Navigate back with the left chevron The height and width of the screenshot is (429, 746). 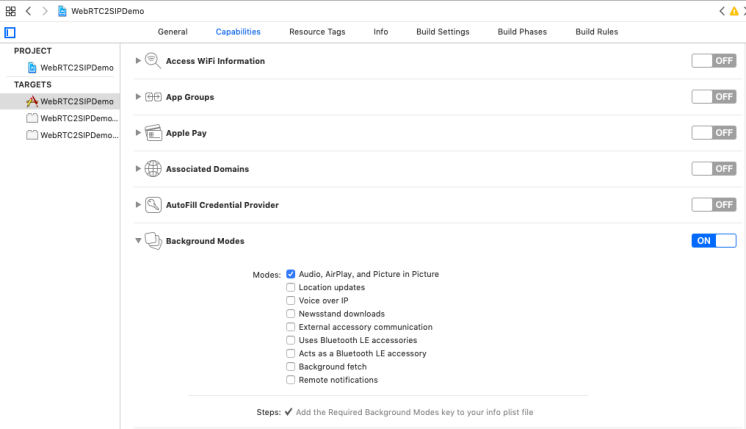coord(29,10)
